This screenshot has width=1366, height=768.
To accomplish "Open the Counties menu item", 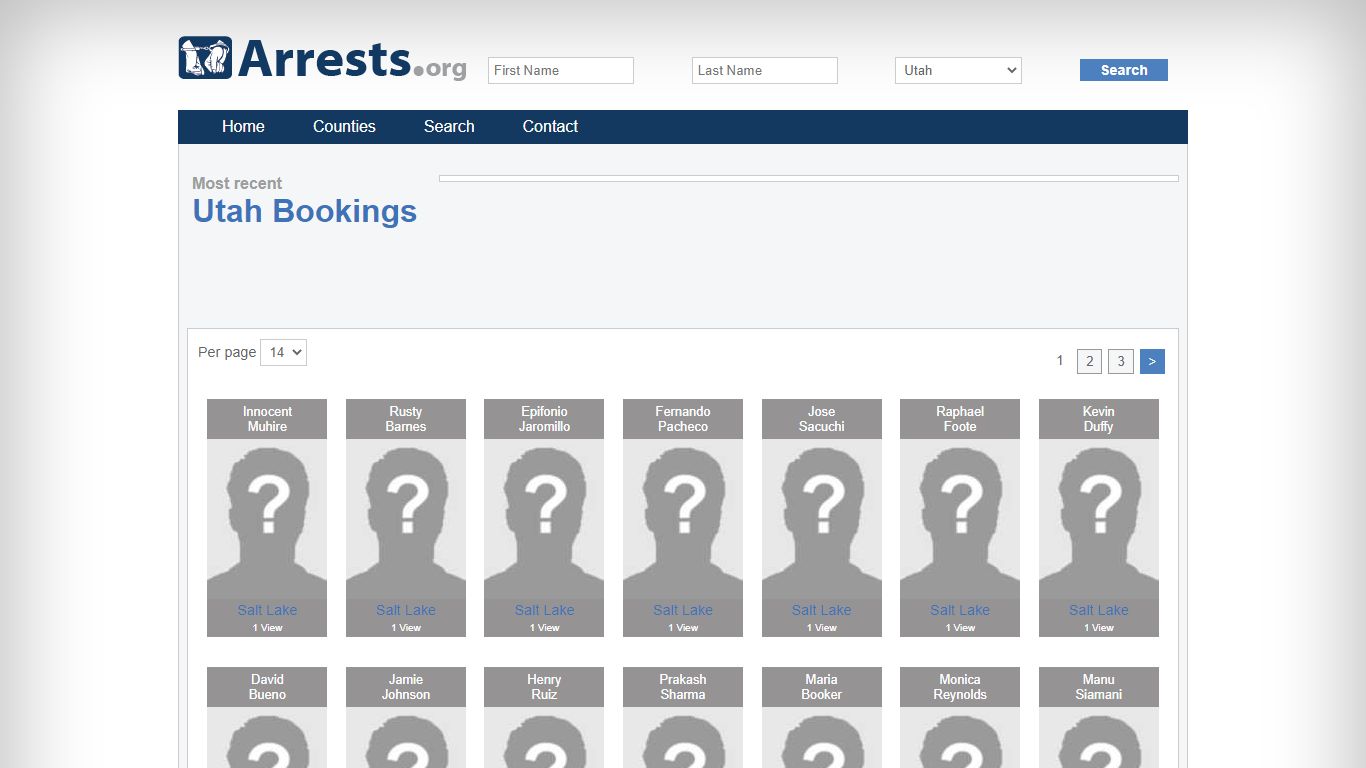I will point(344,126).
